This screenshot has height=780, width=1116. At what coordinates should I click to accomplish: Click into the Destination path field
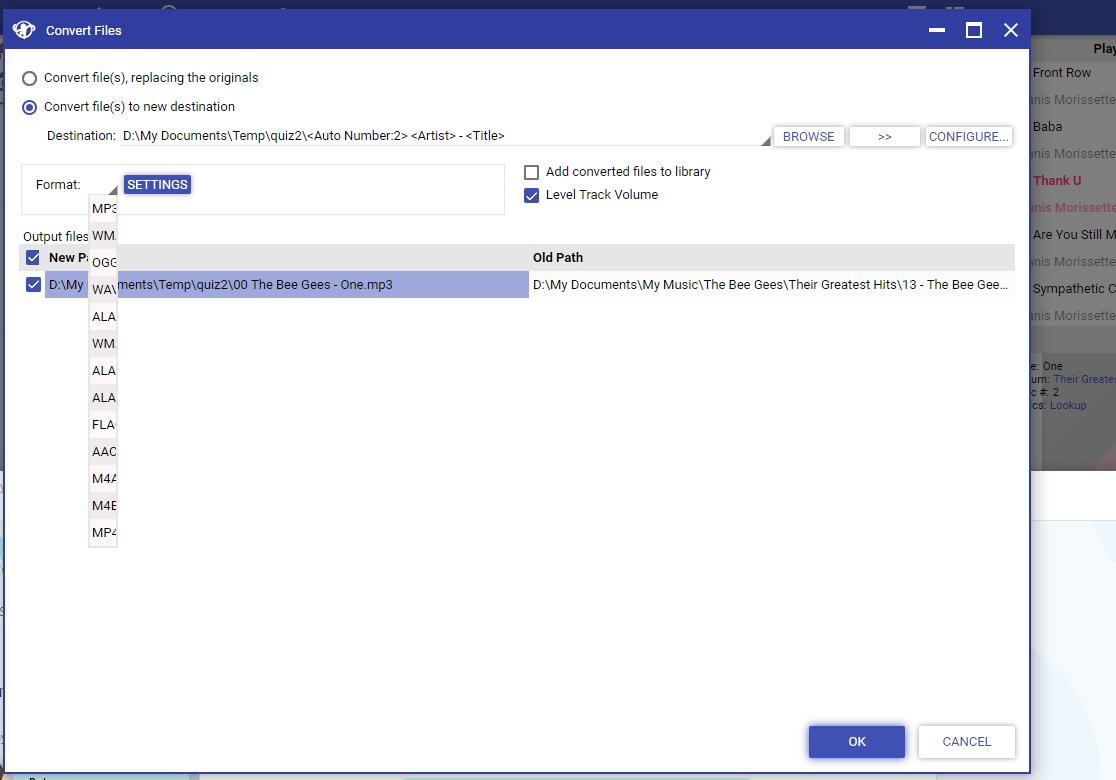[x=440, y=136]
